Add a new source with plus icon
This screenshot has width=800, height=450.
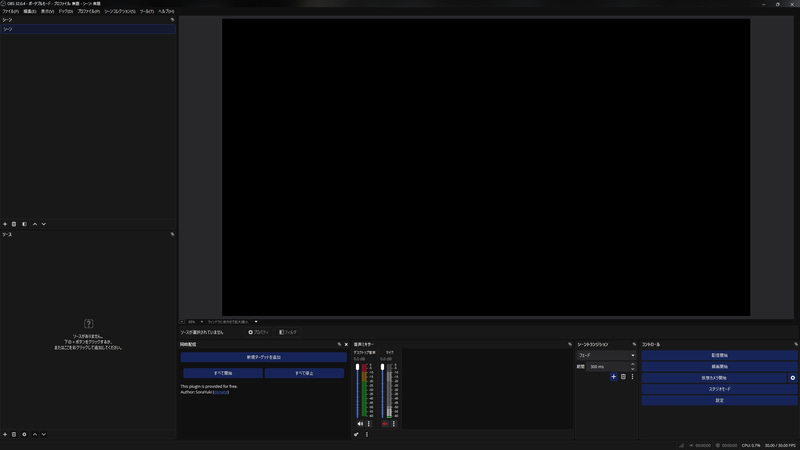click(5, 434)
